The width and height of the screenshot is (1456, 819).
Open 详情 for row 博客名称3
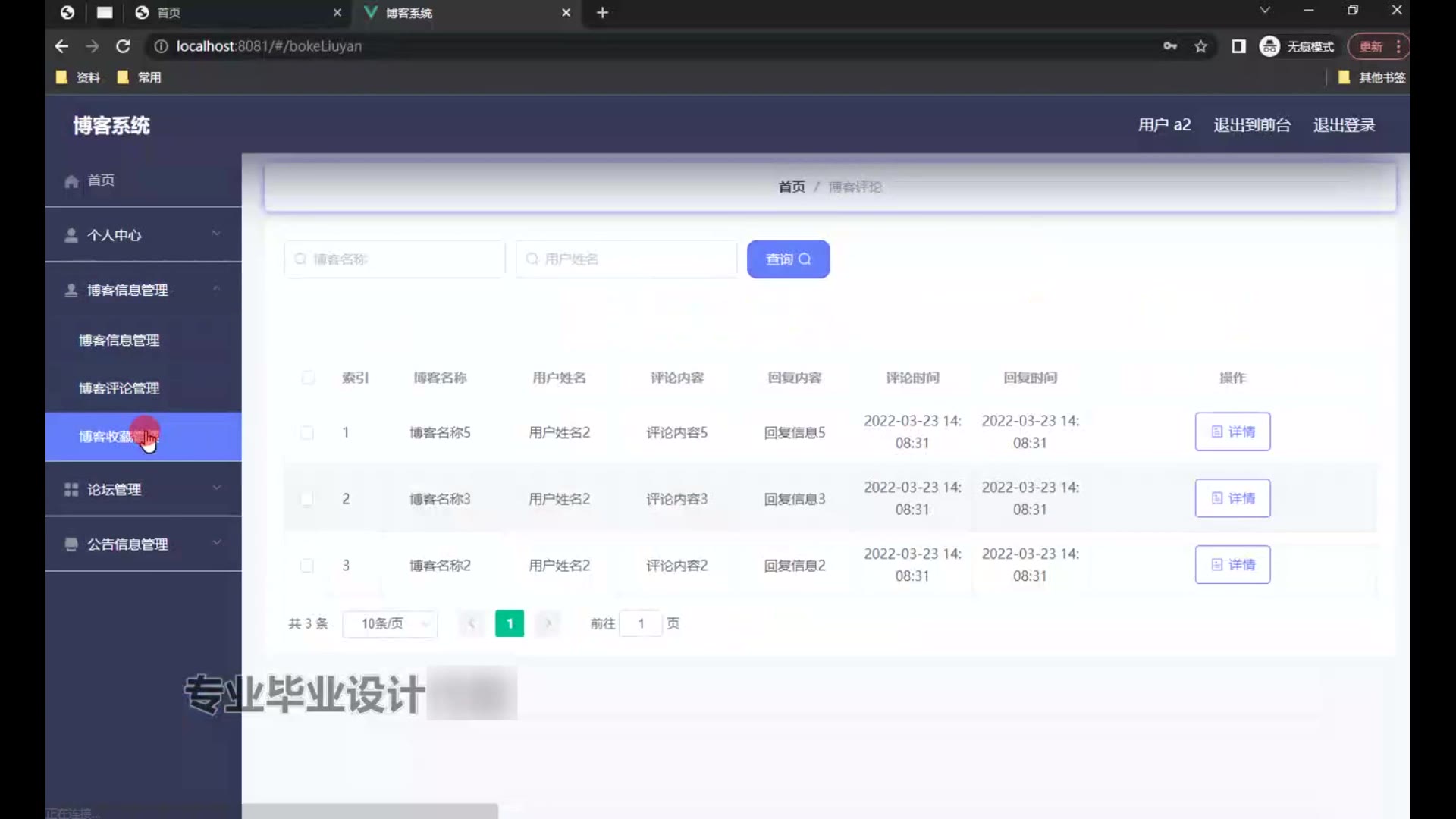(x=1232, y=498)
